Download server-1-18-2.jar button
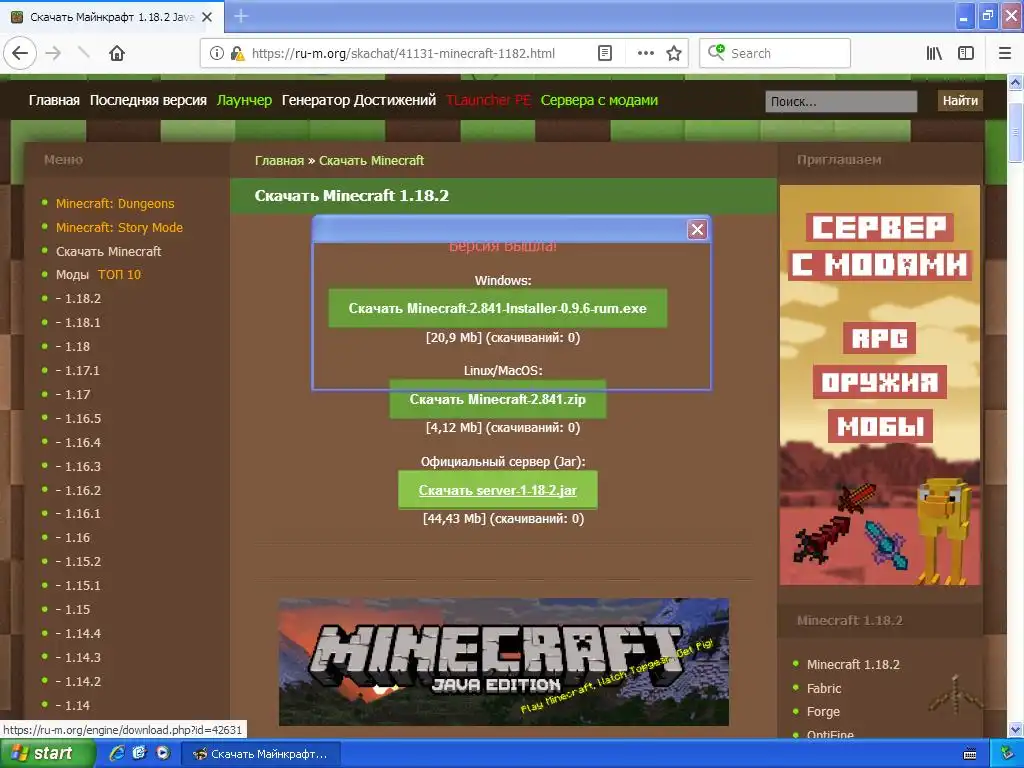This screenshot has height=768, width=1024. (x=498, y=490)
